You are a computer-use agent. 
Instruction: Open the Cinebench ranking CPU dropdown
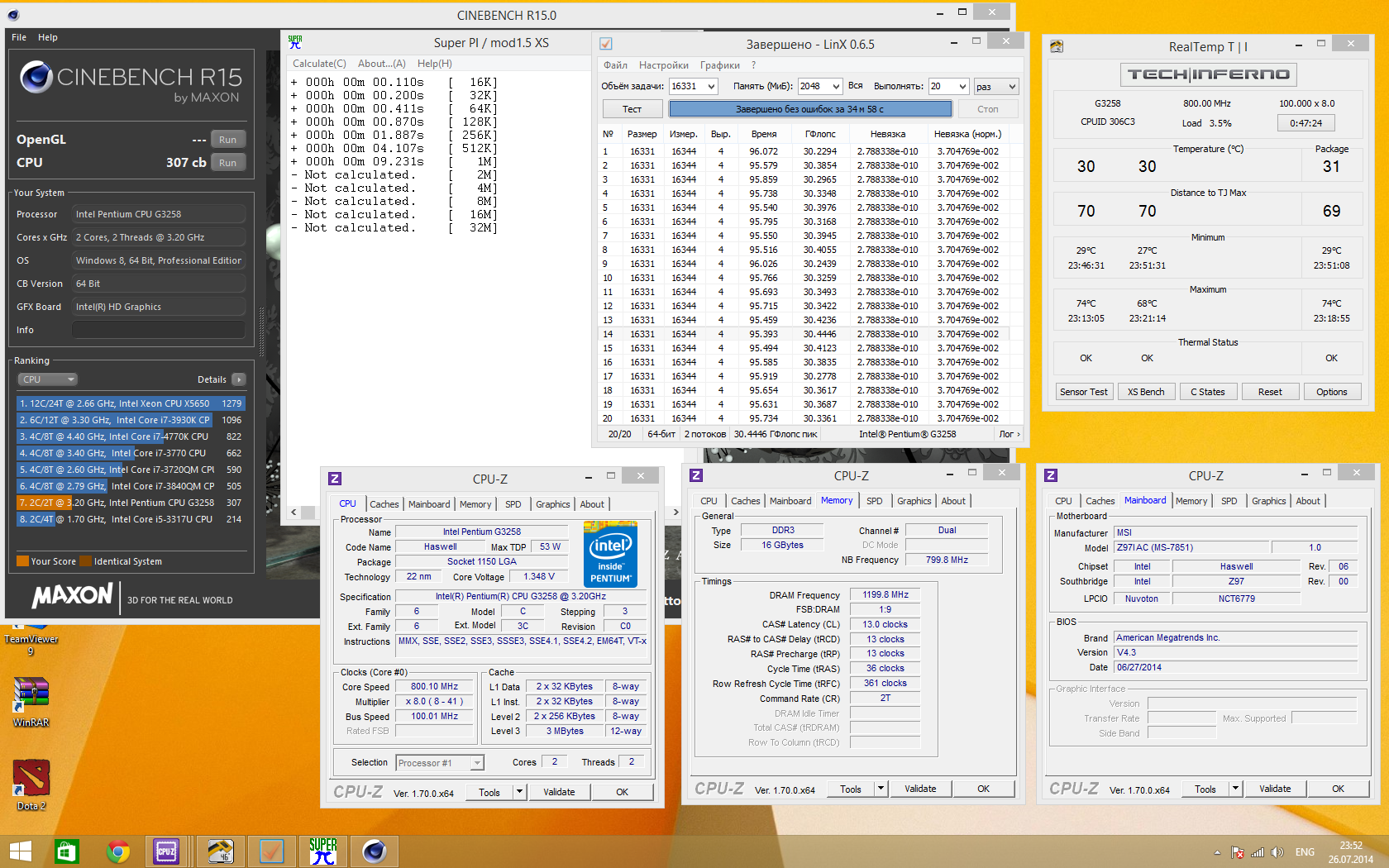(x=47, y=379)
